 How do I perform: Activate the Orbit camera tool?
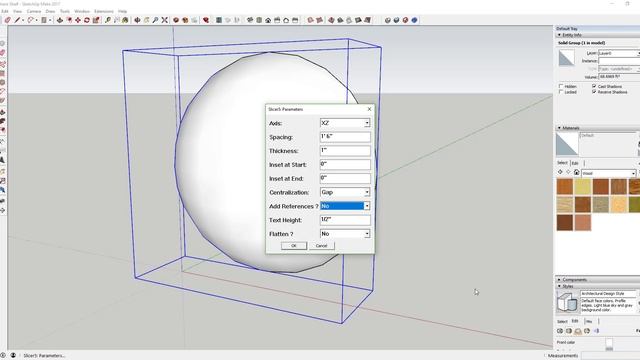[x=138, y=20]
